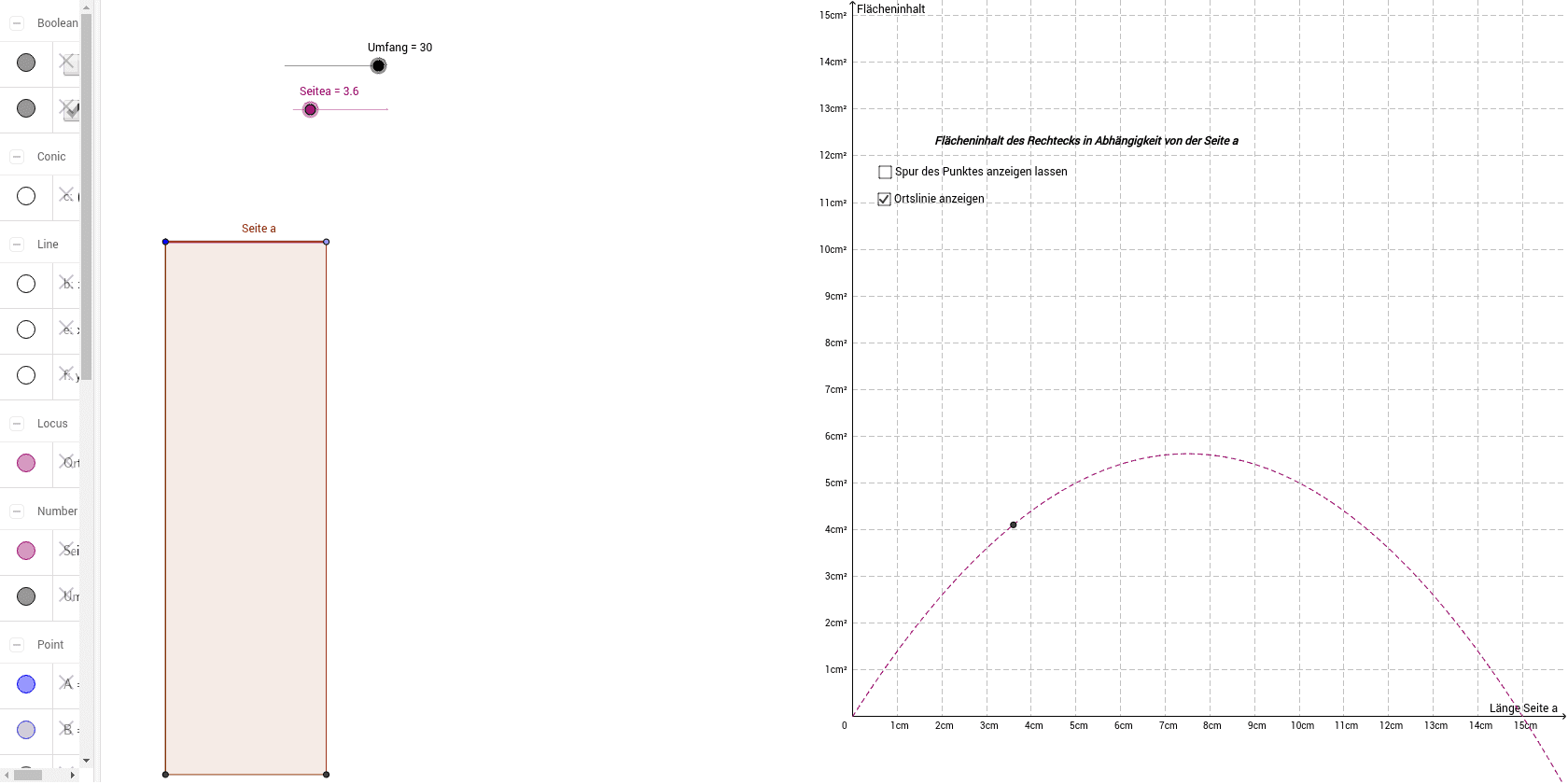Image resolution: width=1568 pixels, height=784 pixels.
Task: Hide point B using its light-blue circle
Action: (x=26, y=730)
